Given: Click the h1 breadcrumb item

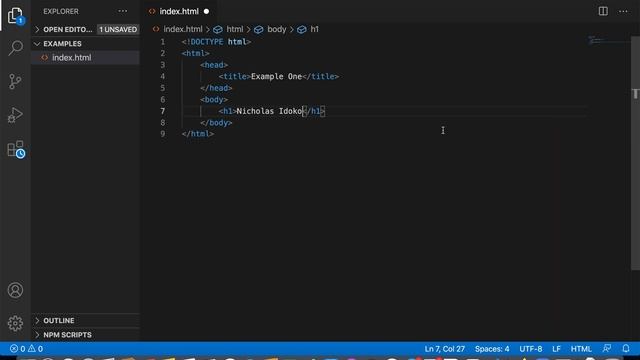Looking at the screenshot, I should [314, 29].
